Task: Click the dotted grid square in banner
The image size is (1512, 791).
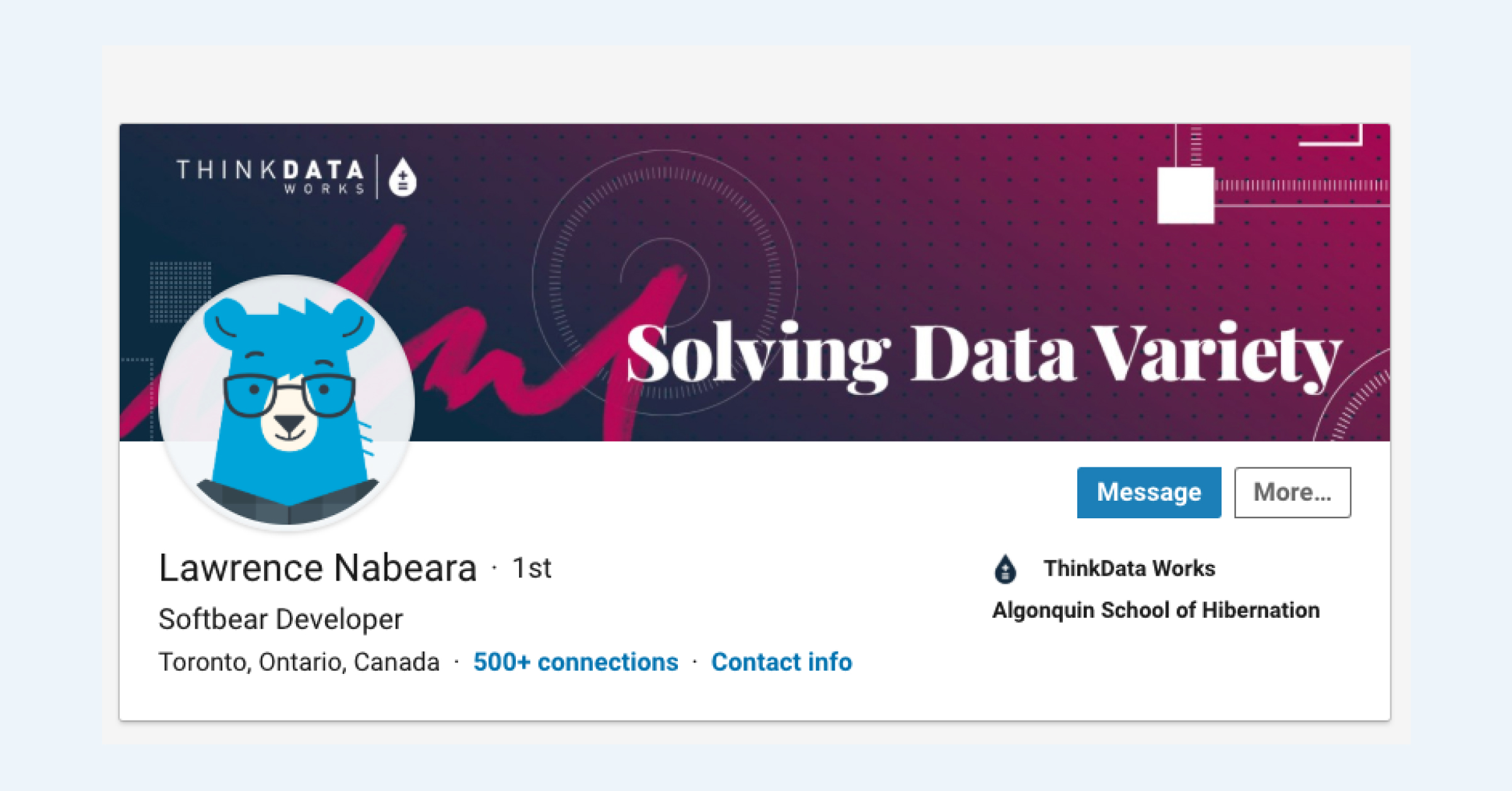Action: [x=180, y=290]
